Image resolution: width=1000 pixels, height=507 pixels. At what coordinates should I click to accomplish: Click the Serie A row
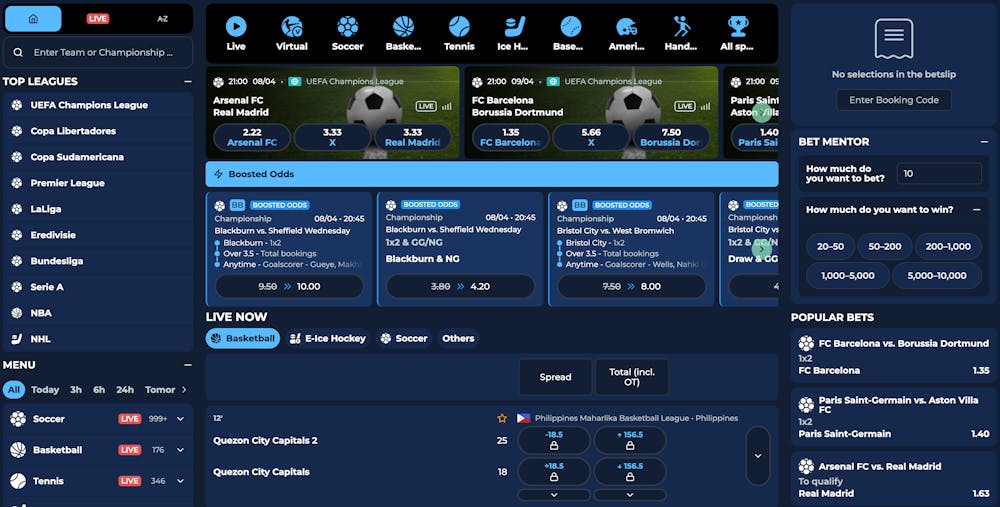(98, 287)
